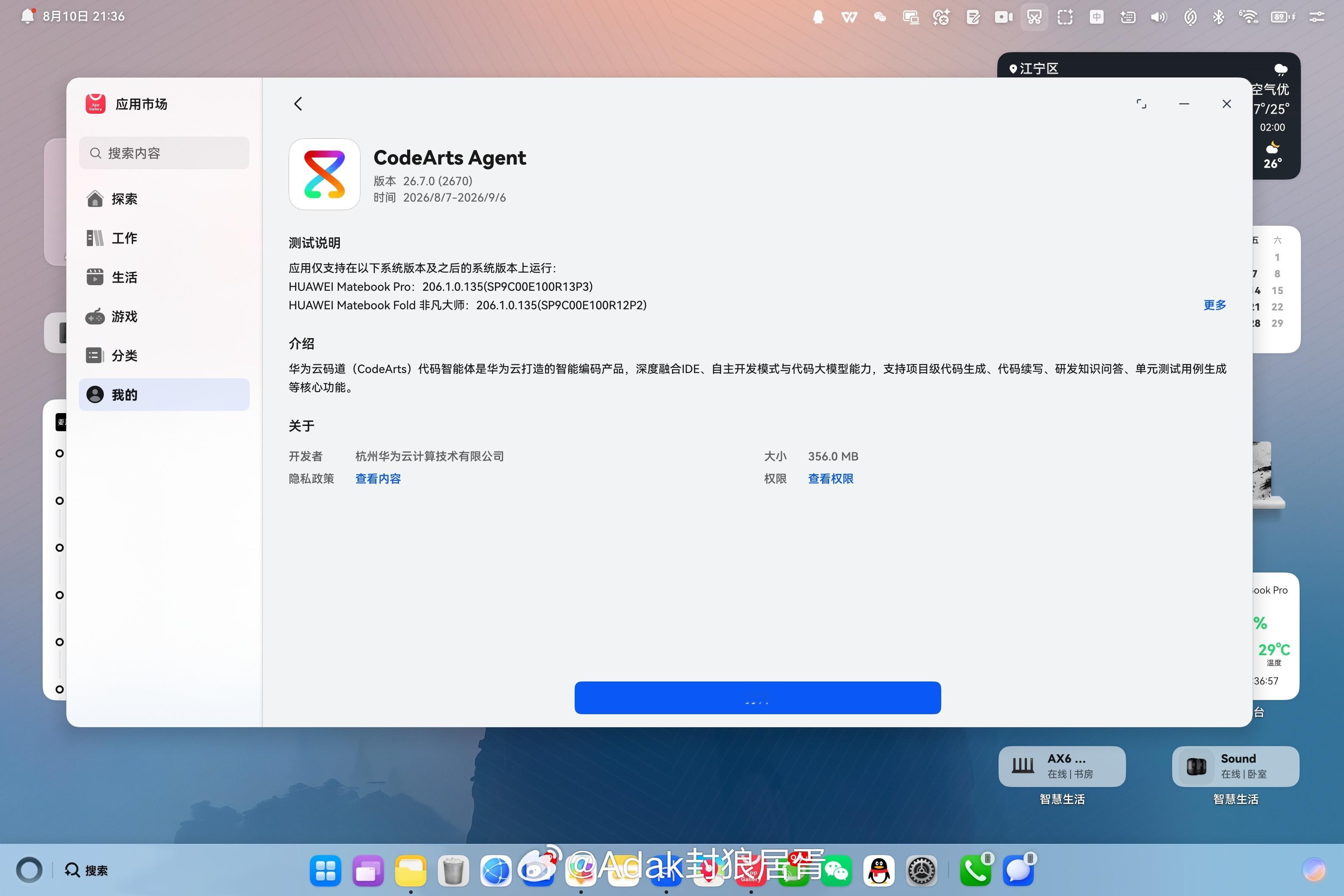Open the Wi-Fi settings icon

click(1249, 17)
